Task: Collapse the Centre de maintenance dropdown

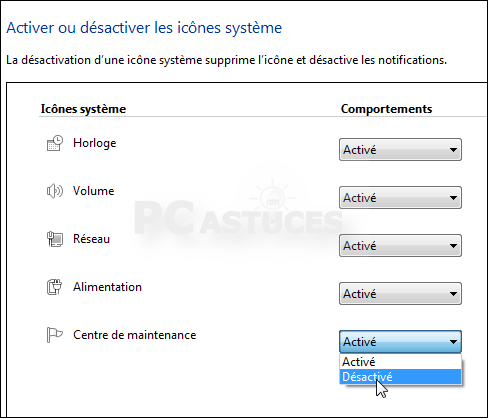Action: (400, 342)
